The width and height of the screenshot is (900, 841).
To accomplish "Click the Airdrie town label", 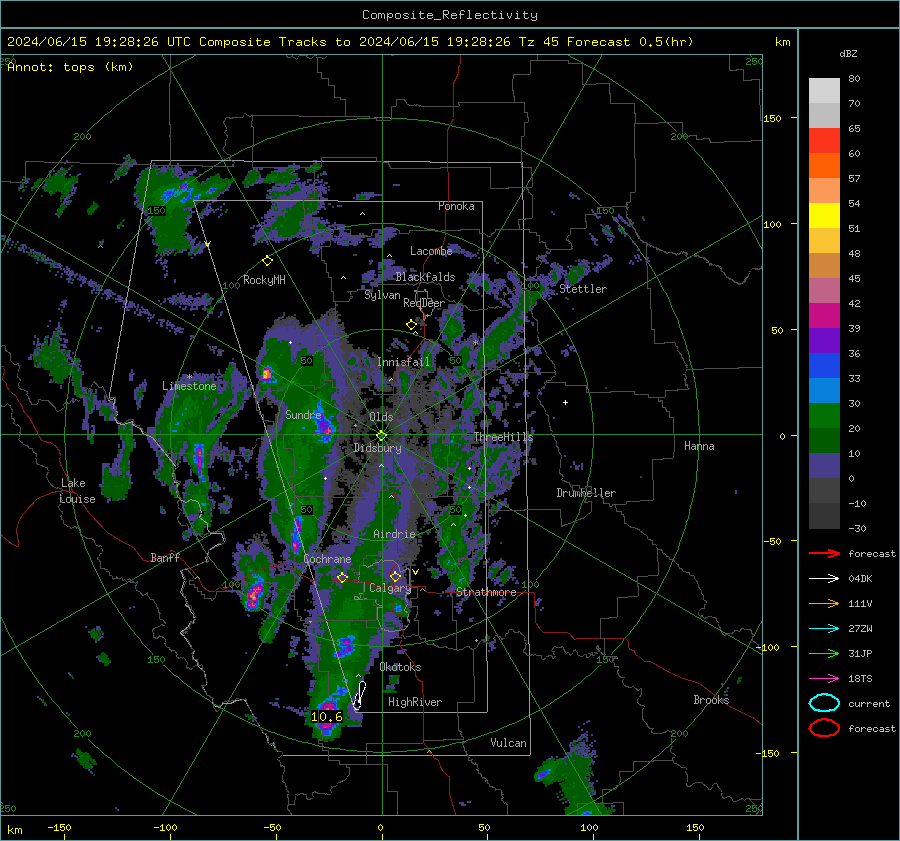I will click(394, 534).
